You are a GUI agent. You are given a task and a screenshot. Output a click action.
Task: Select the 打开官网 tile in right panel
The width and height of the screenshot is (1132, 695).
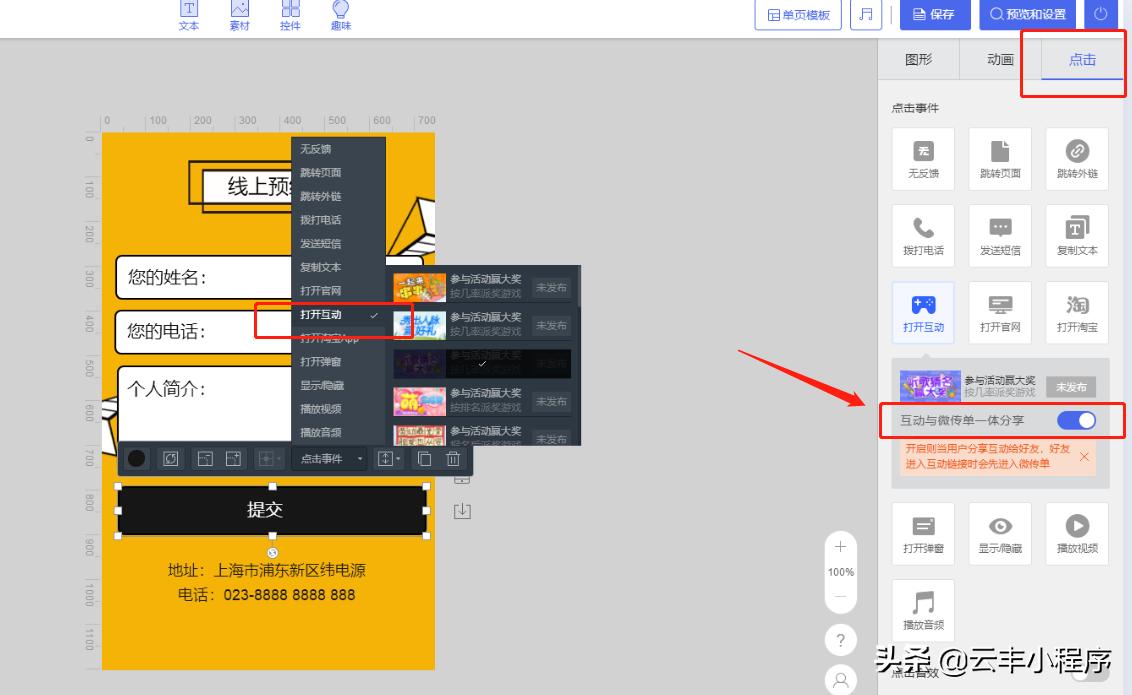click(1000, 312)
